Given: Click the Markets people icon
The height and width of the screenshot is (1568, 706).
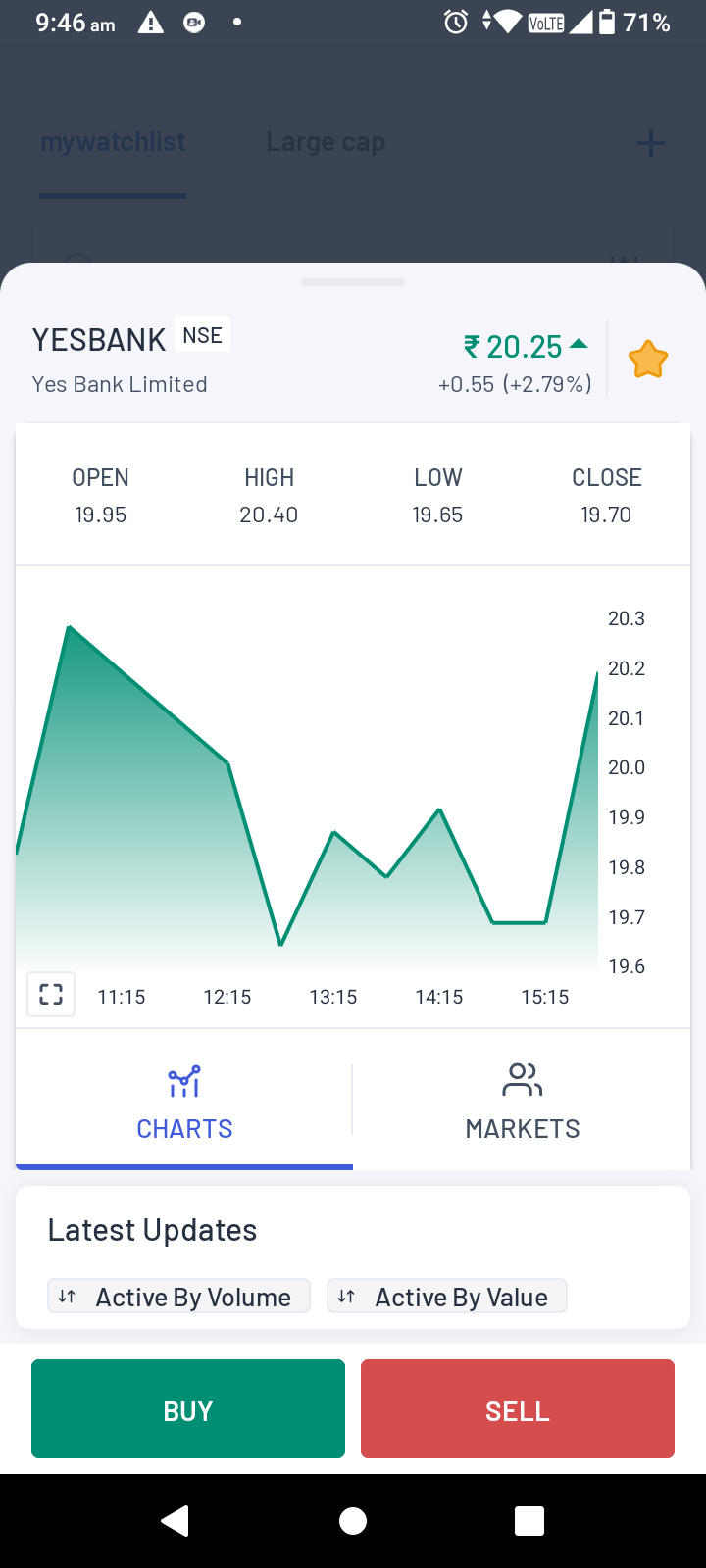Looking at the screenshot, I should click(x=522, y=1080).
